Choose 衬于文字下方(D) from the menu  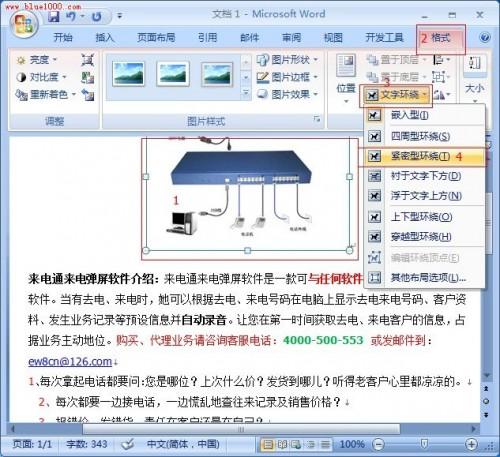(424, 176)
